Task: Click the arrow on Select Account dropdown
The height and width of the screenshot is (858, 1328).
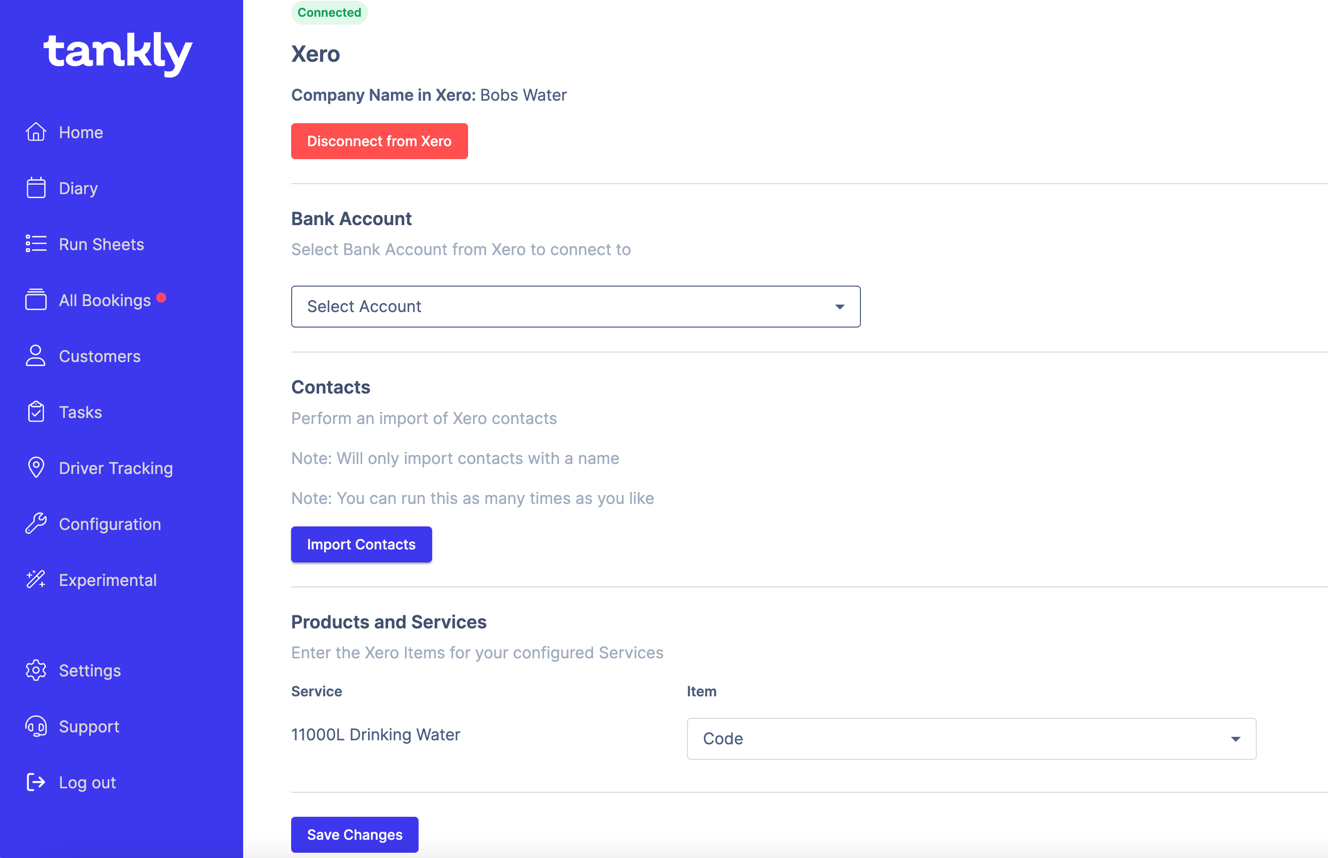Action: (839, 307)
